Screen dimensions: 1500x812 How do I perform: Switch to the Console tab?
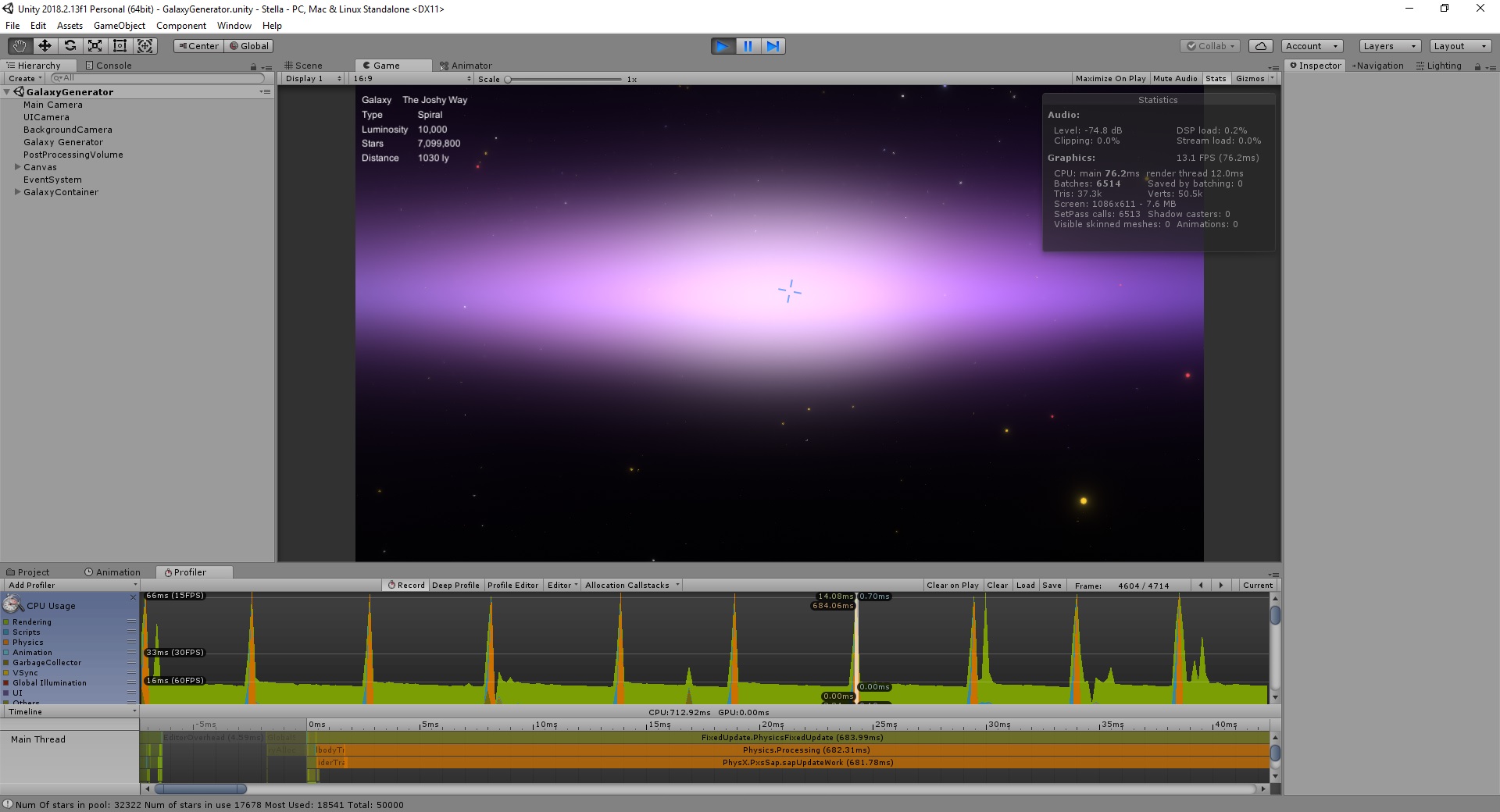109,66
